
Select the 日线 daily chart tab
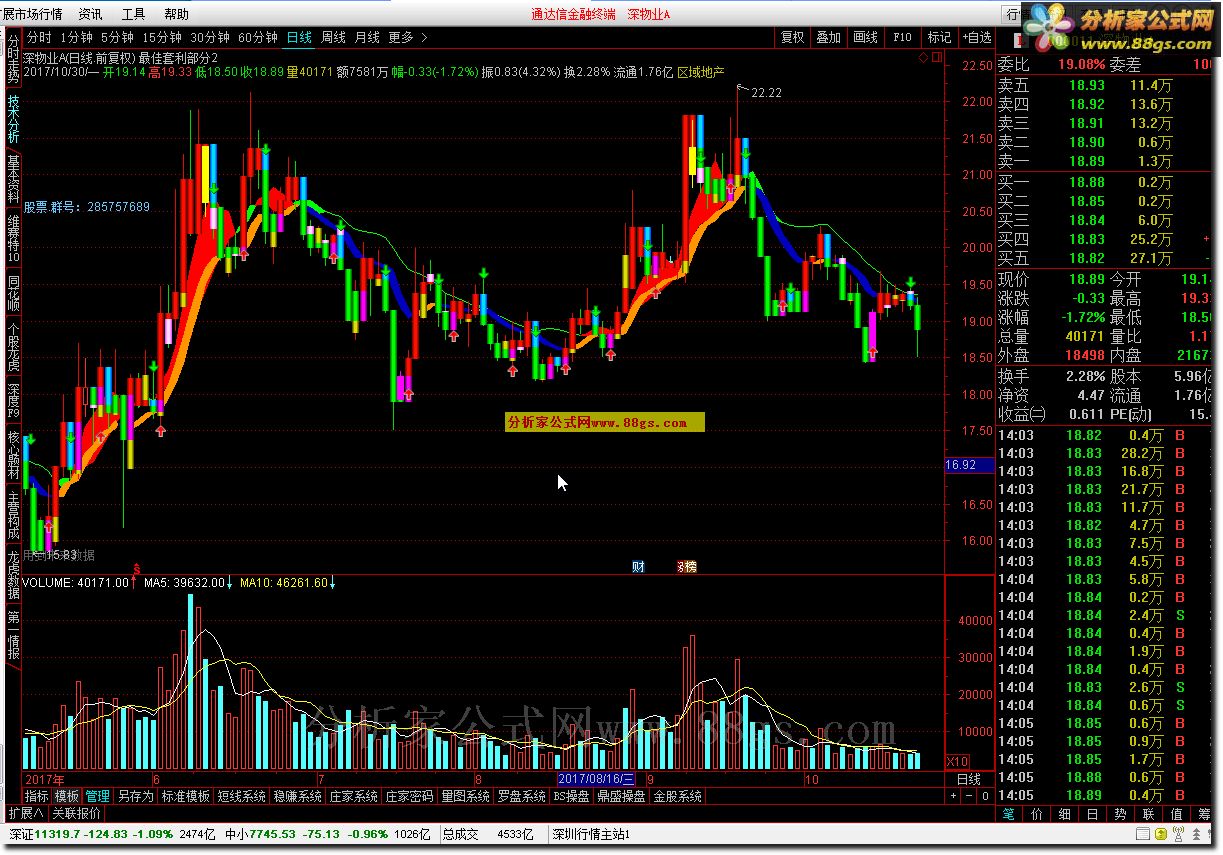click(x=299, y=37)
